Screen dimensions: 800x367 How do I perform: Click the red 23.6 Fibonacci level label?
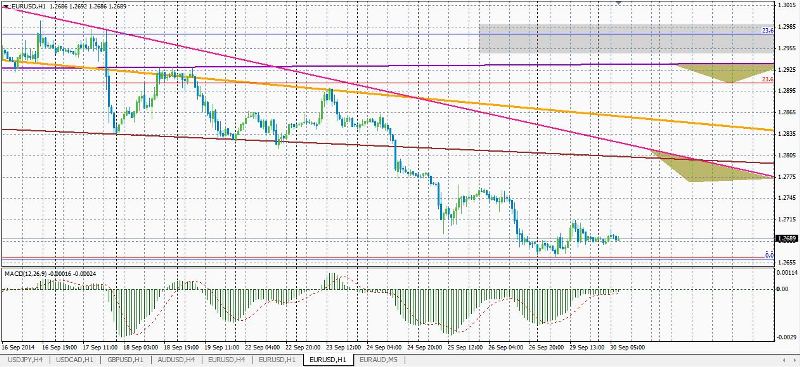(768, 79)
